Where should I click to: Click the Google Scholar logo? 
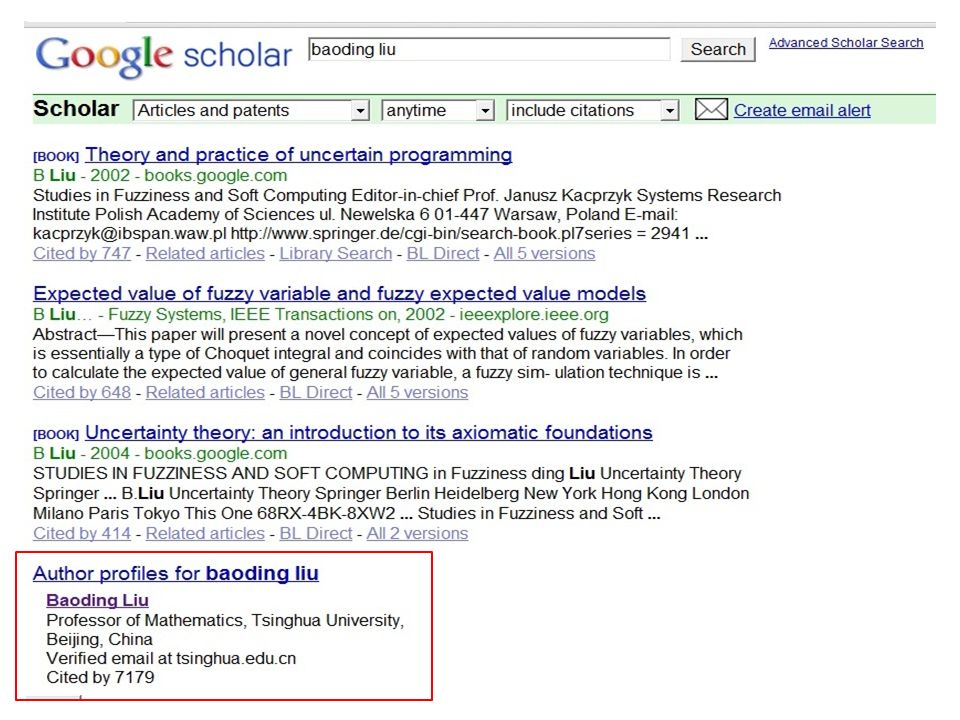(x=163, y=55)
